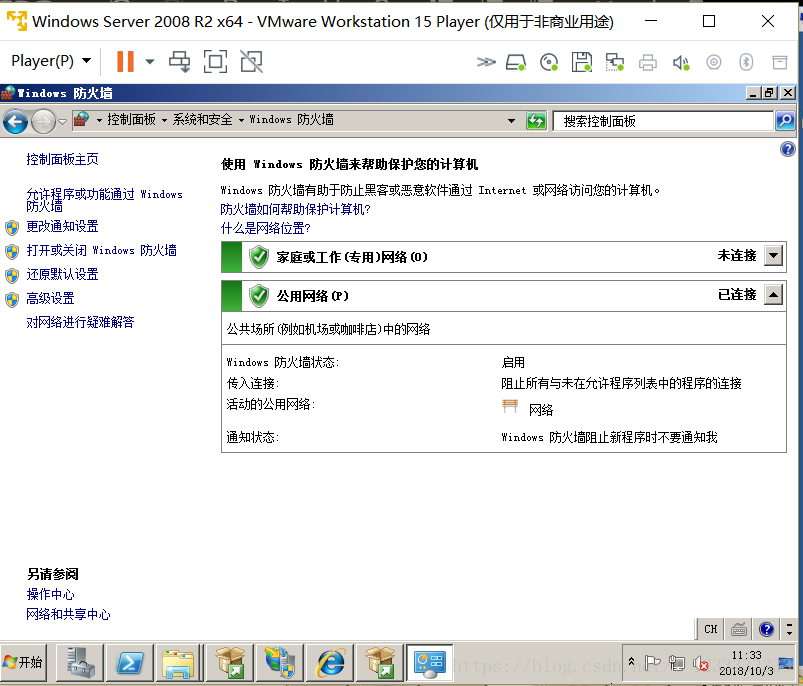The width and height of the screenshot is (803, 686).
Task: Send Ctrl+Alt+Del to the virtual machine
Action: [180, 62]
